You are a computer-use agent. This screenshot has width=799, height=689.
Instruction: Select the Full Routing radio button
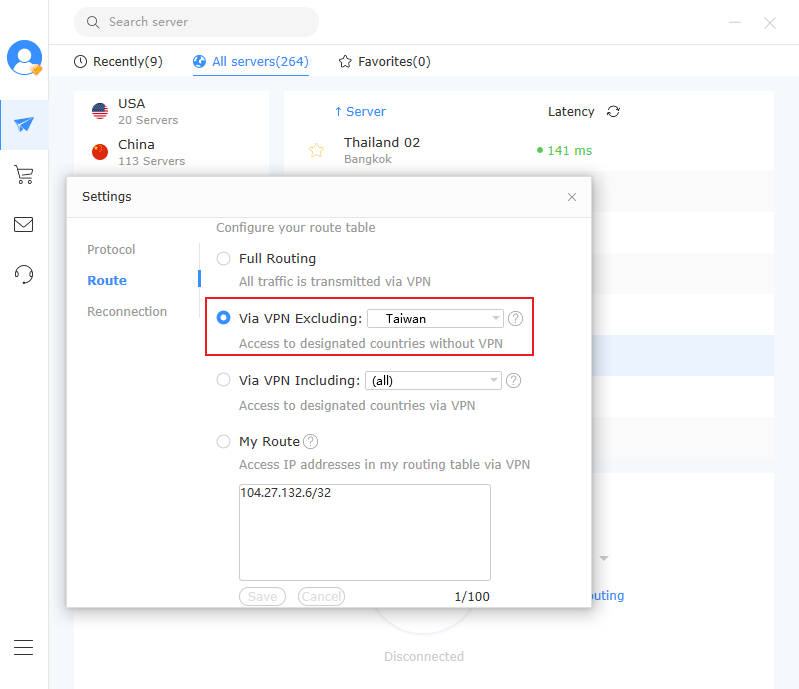[x=224, y=259]
